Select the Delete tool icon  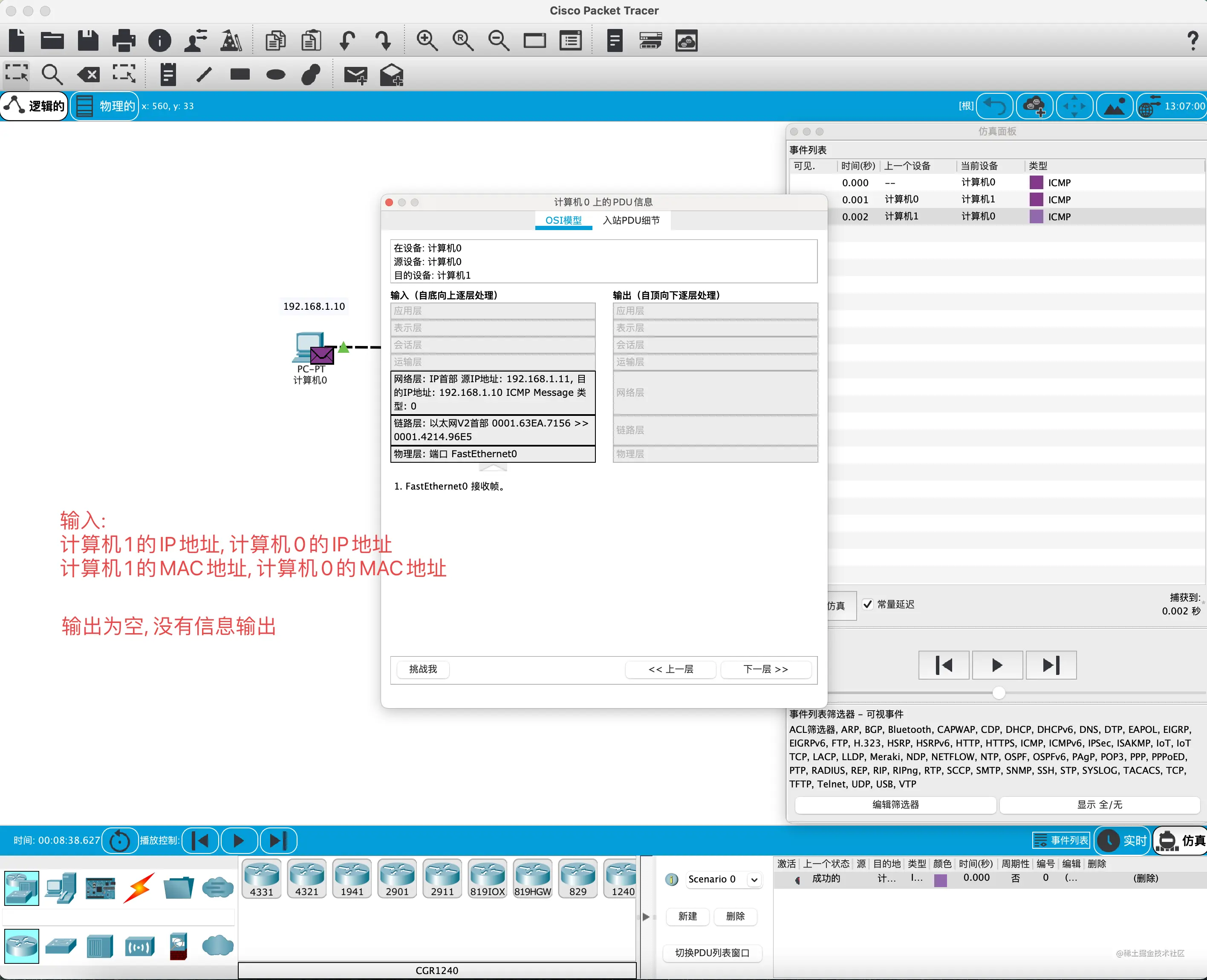[x=89, y=75]
